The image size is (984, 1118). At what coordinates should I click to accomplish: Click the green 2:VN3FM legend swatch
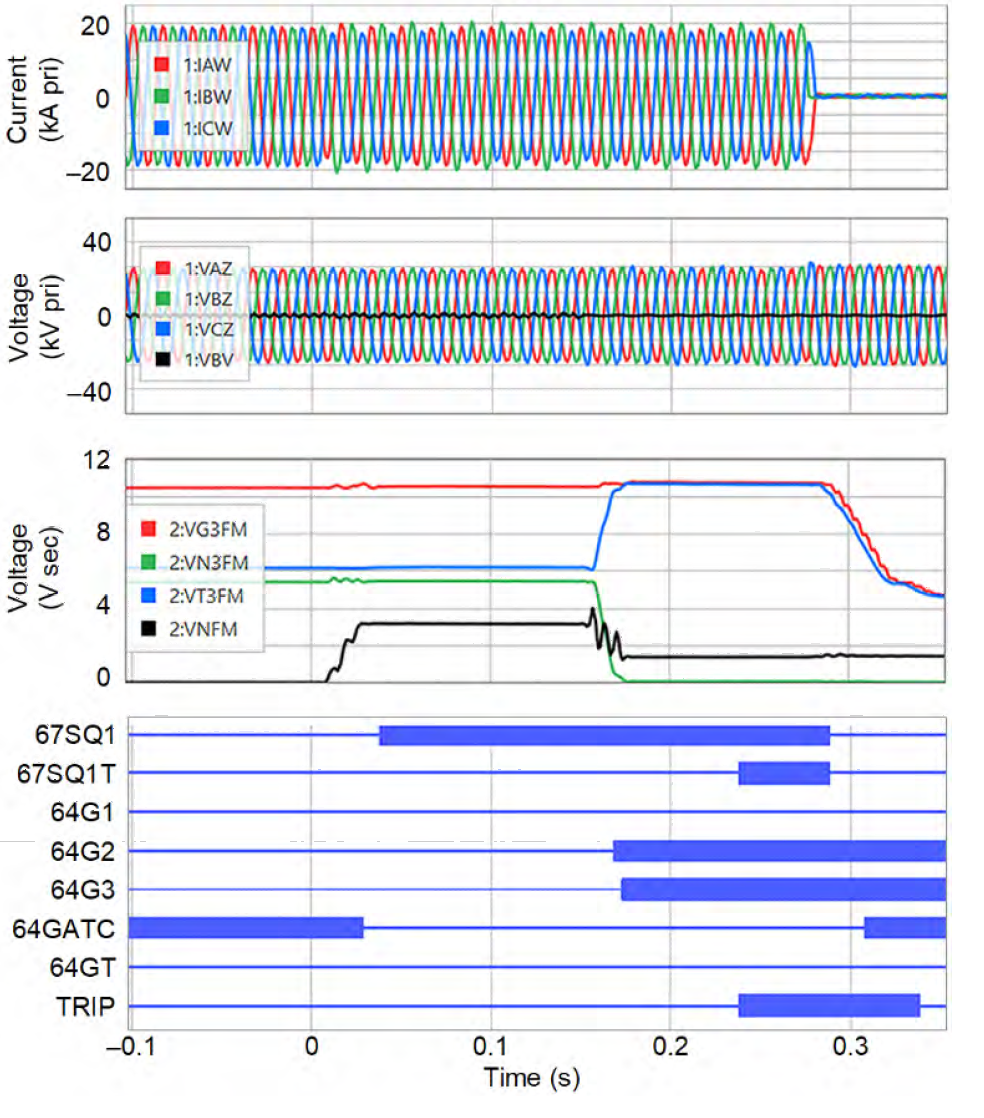pos(148,562)
